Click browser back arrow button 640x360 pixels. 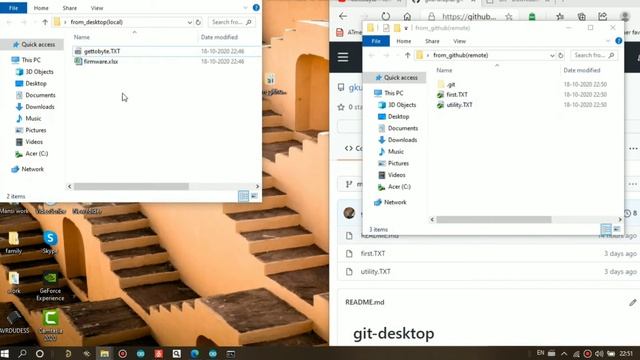click(343, 16)
